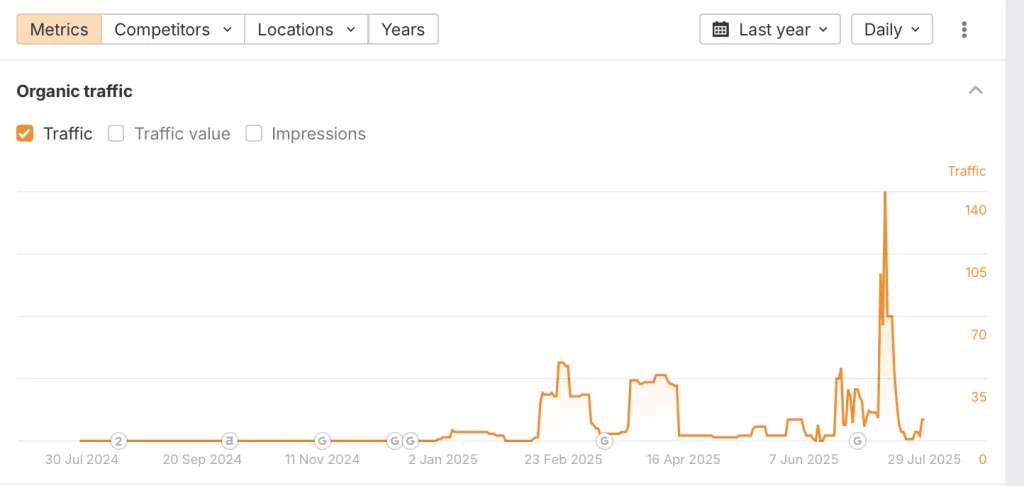Open the Daily interval dropdown
Viewport: 1024px width, 486px height.
pos(891,29)
